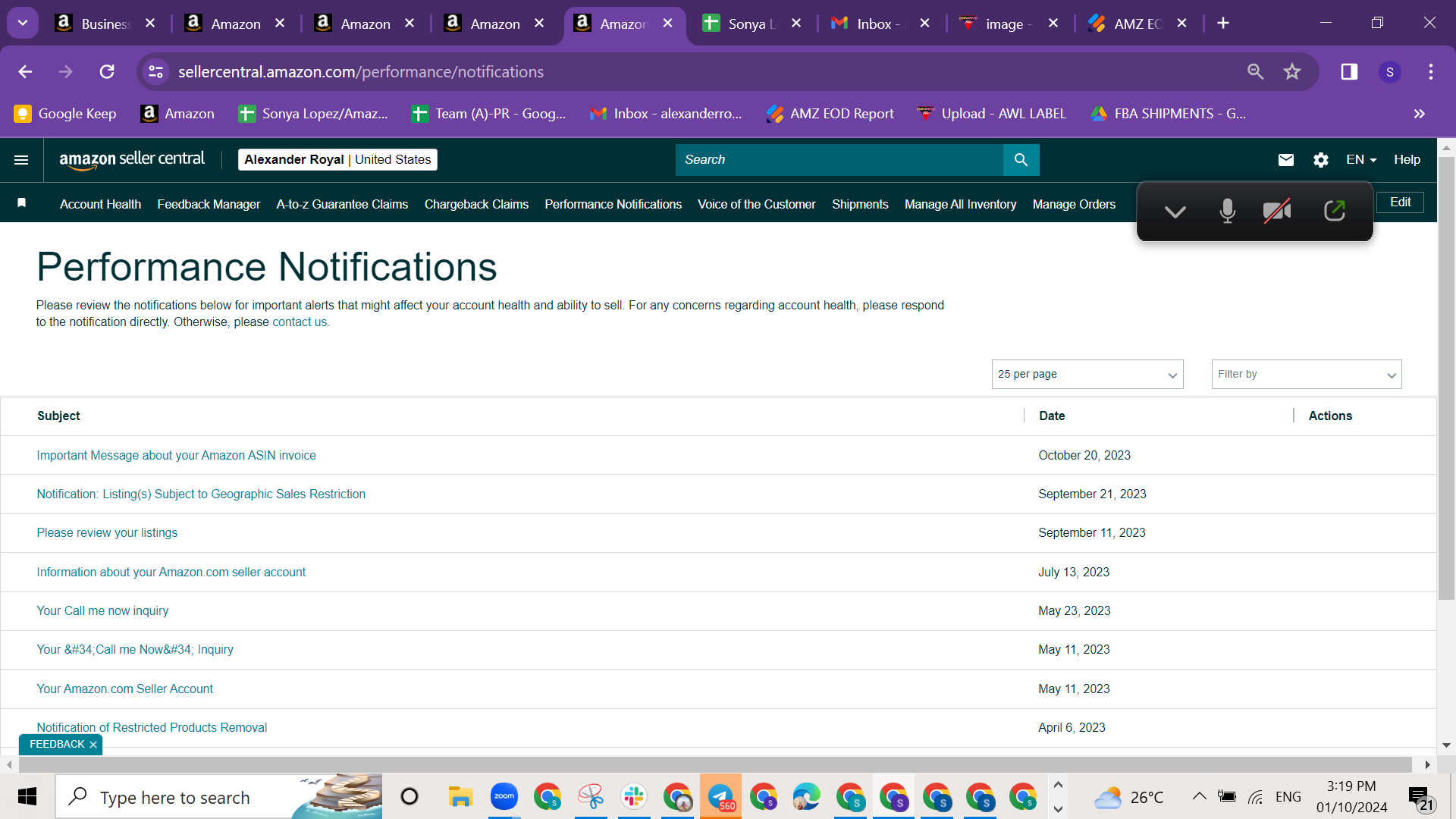Show more bookmarks with the double chevron
Viewport: 1456px width, 819px height.
point(1420,114)
